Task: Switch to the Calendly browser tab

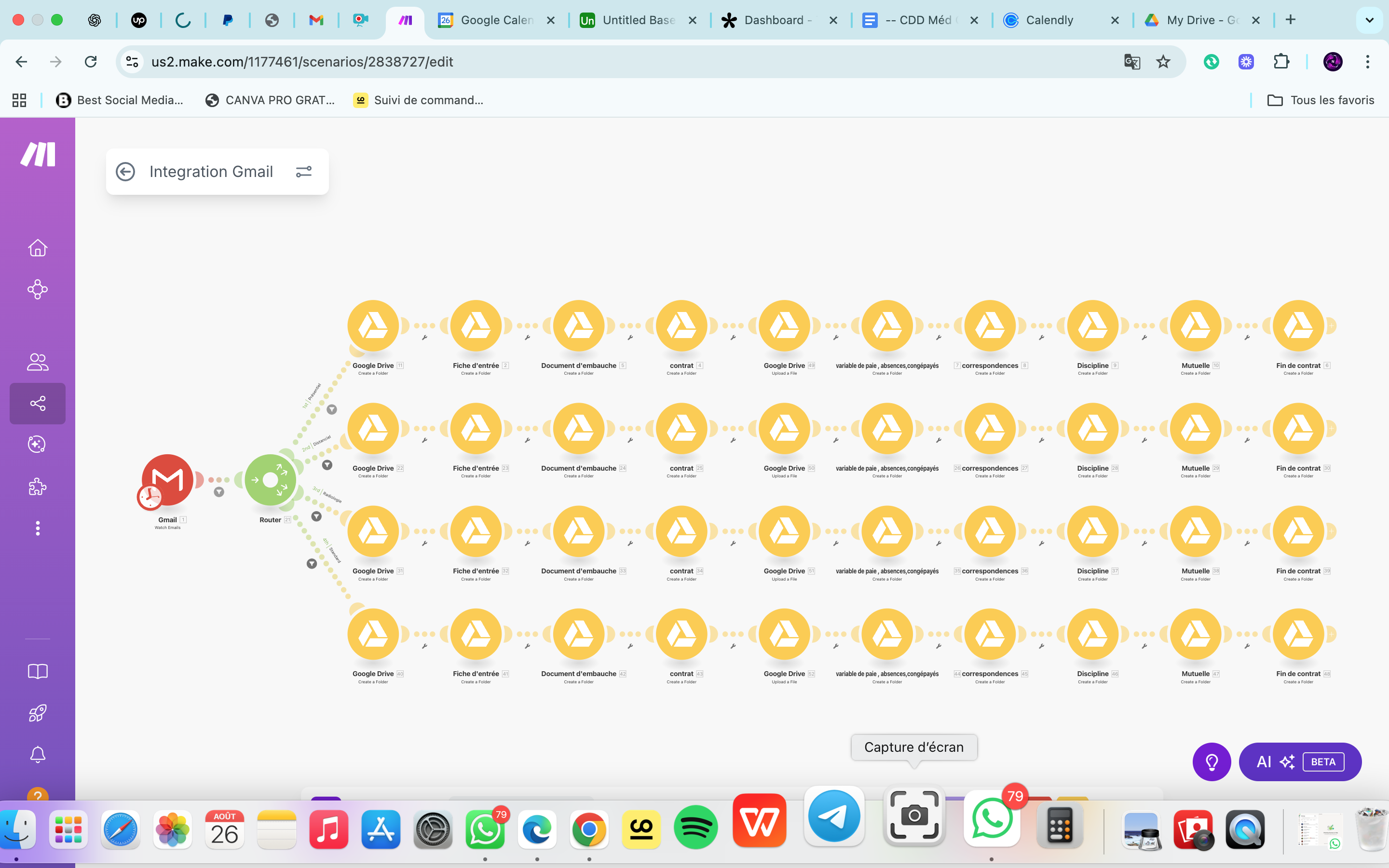Action: pyautogui.click(x=1049, y=20)
